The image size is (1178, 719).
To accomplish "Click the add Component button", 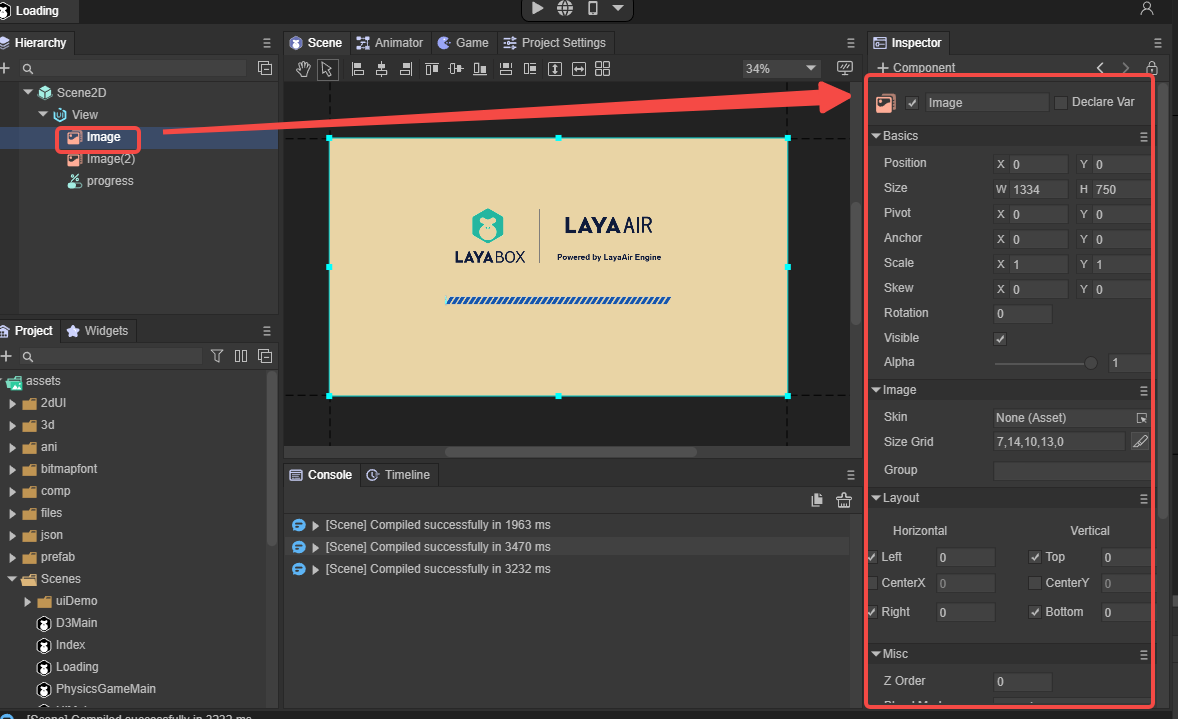I will (917, 68).
